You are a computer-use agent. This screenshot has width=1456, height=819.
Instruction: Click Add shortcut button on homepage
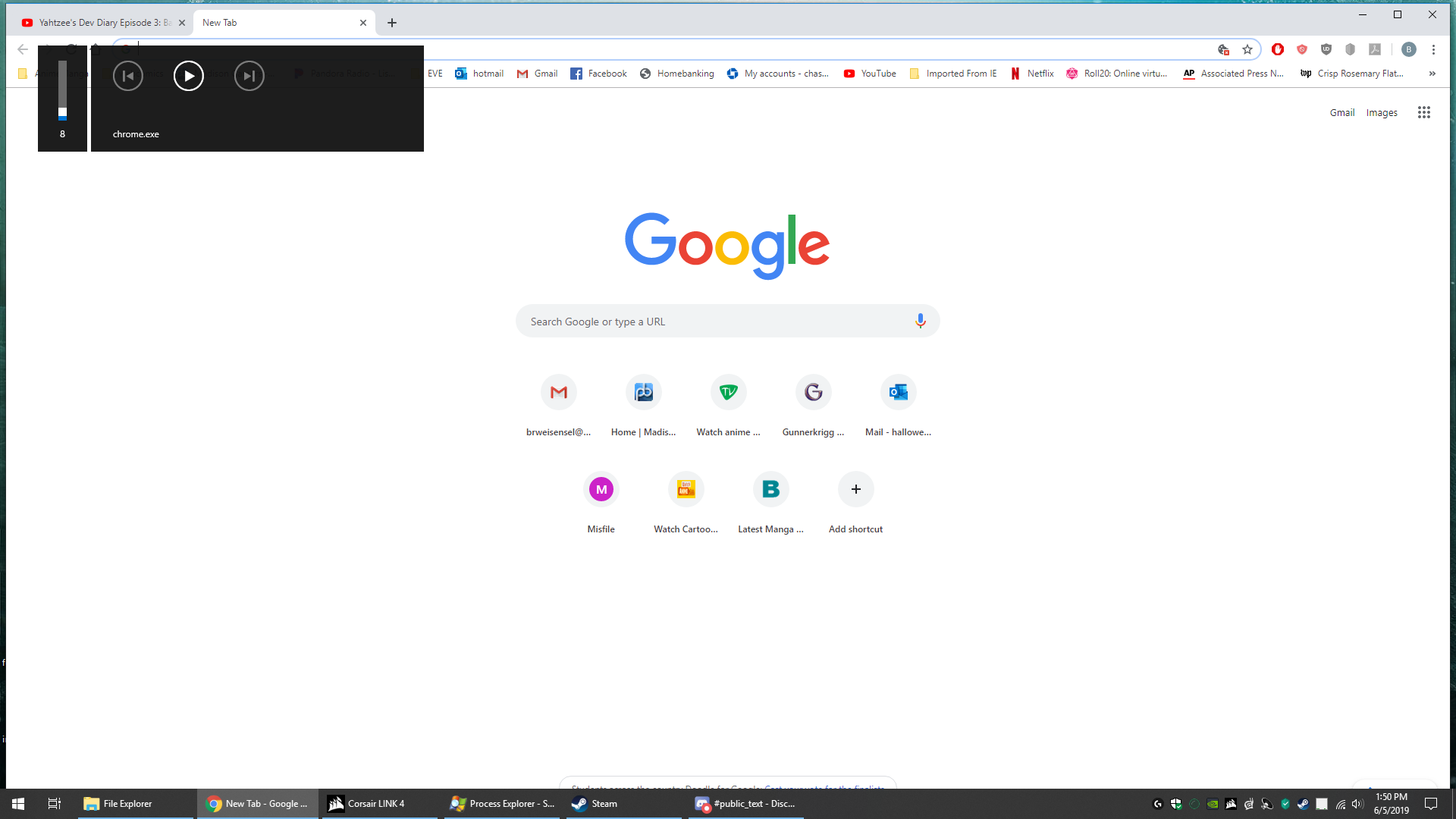(x=855, y=489)
